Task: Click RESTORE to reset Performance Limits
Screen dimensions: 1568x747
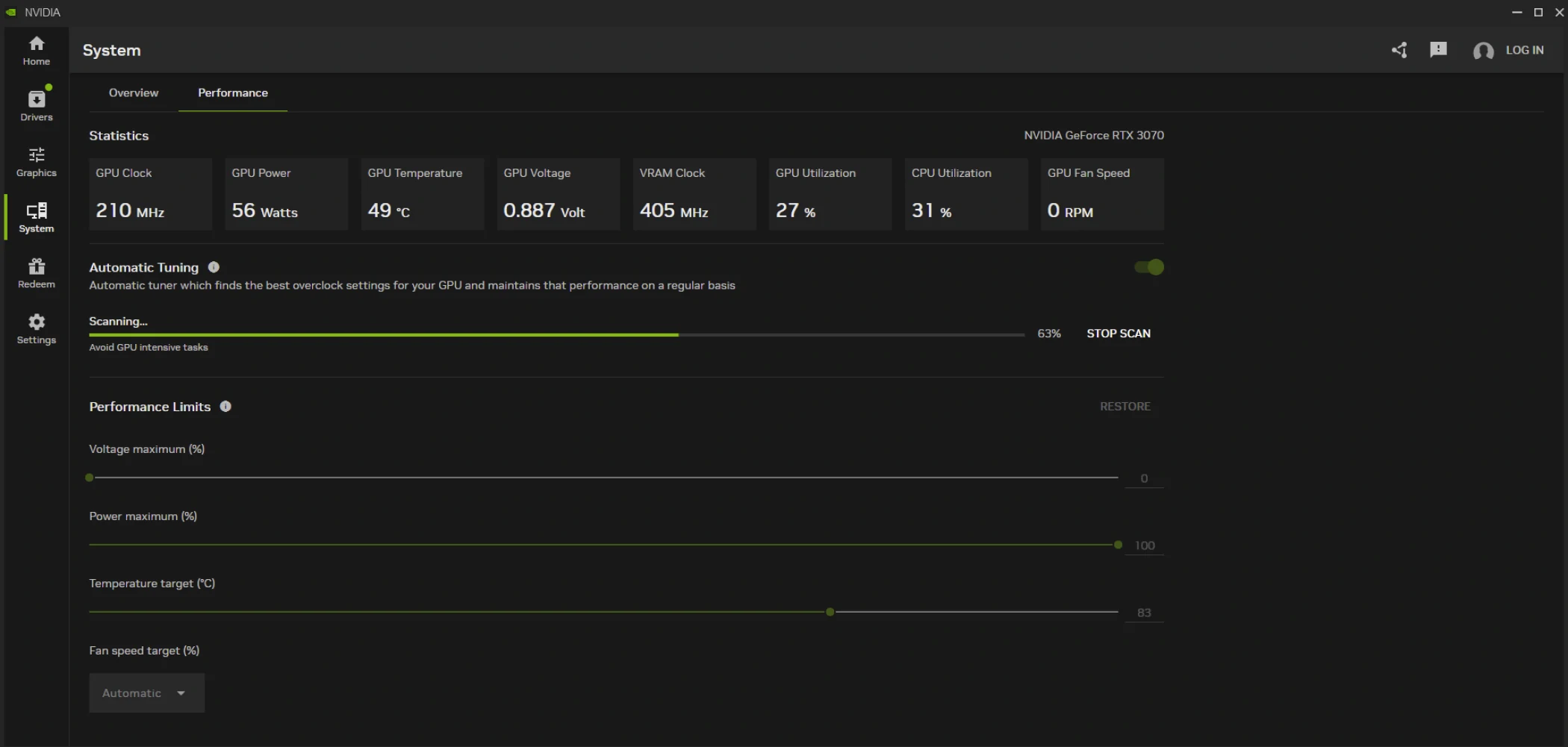Action: [1124, 406]
